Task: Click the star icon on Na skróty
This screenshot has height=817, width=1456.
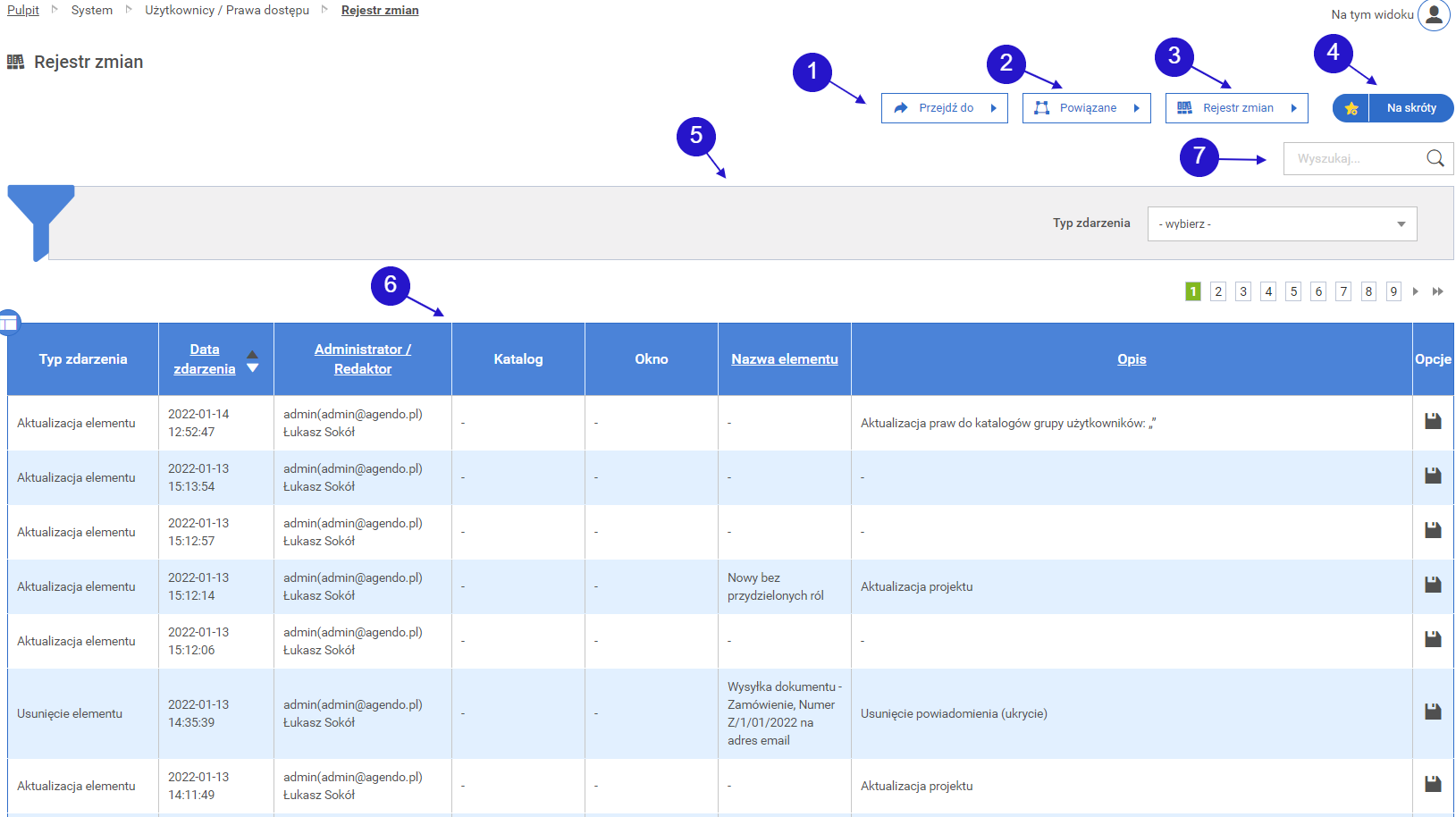Action: click(1351, 108)
